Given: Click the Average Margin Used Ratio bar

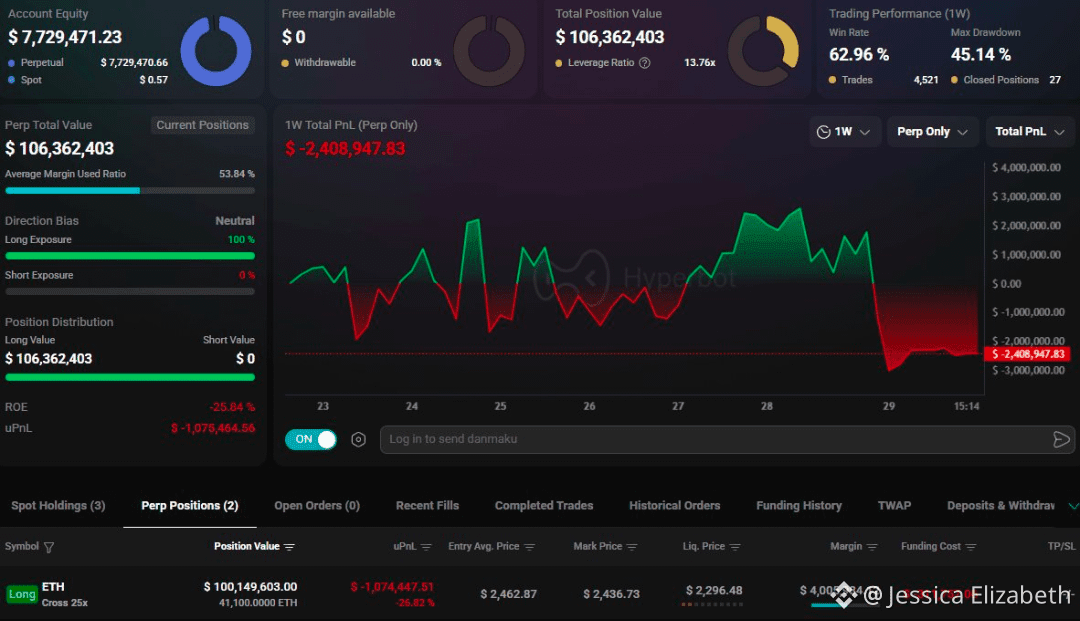Looking at the screenshot, I should [129, 191].
